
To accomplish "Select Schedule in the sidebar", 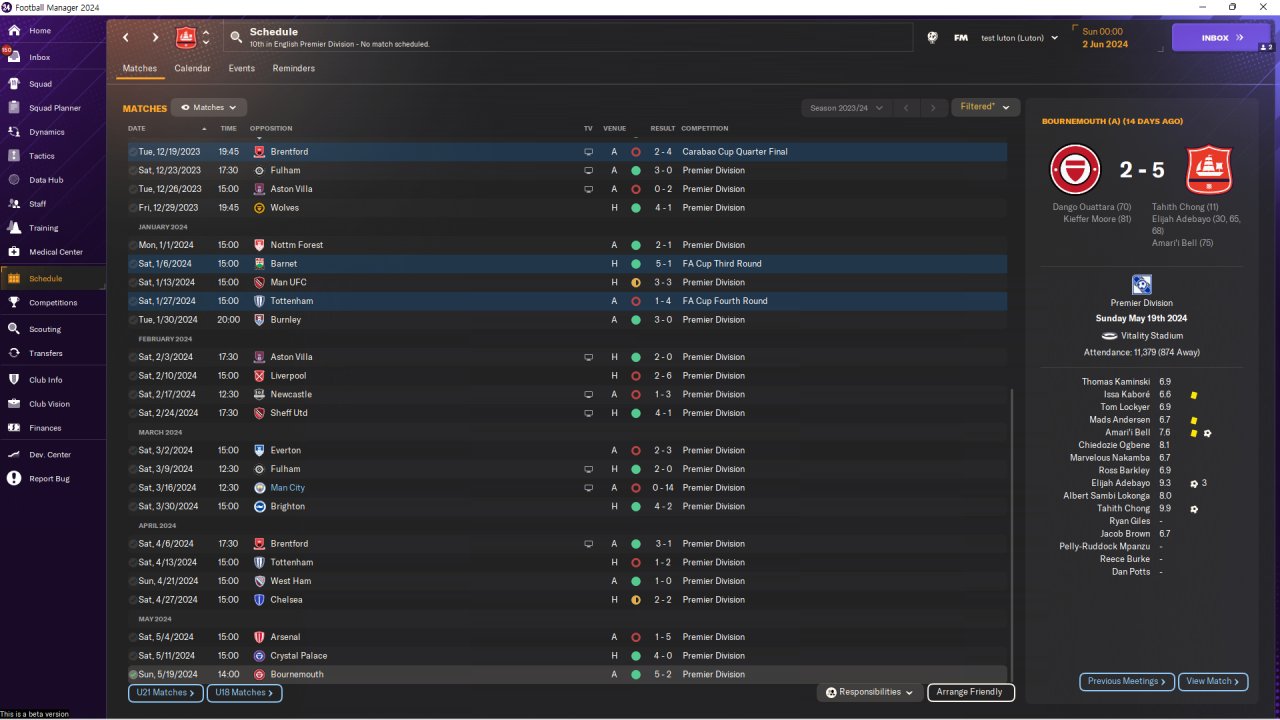I will pos(53,279).
